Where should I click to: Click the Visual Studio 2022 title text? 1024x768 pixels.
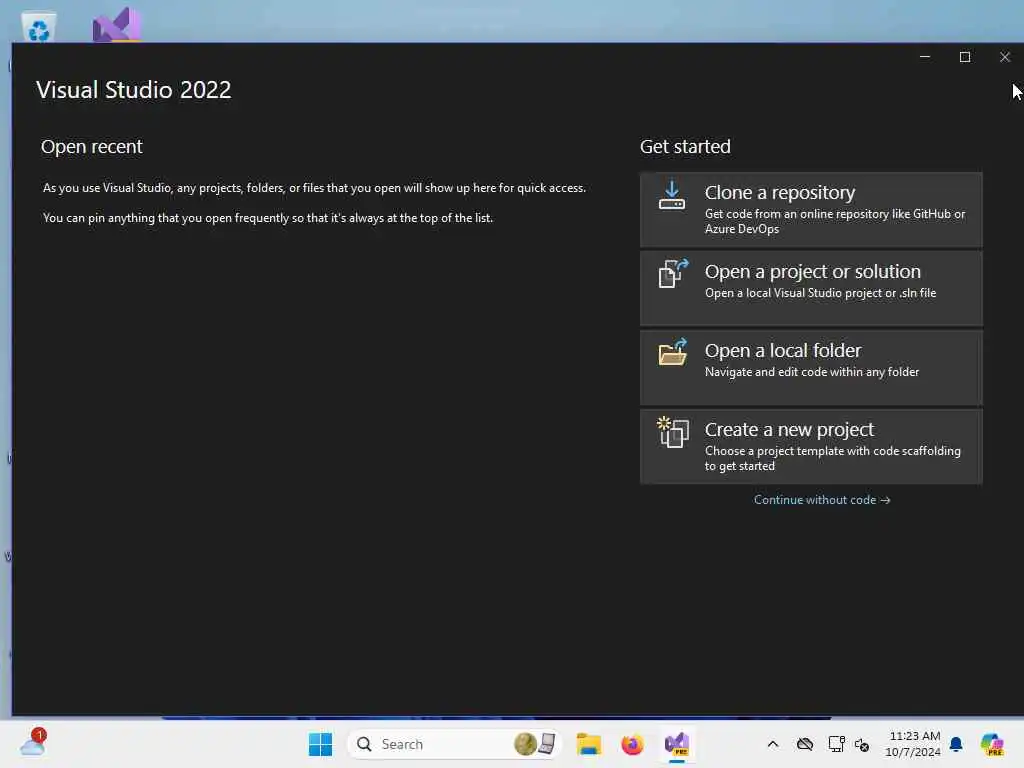[133, 90]
